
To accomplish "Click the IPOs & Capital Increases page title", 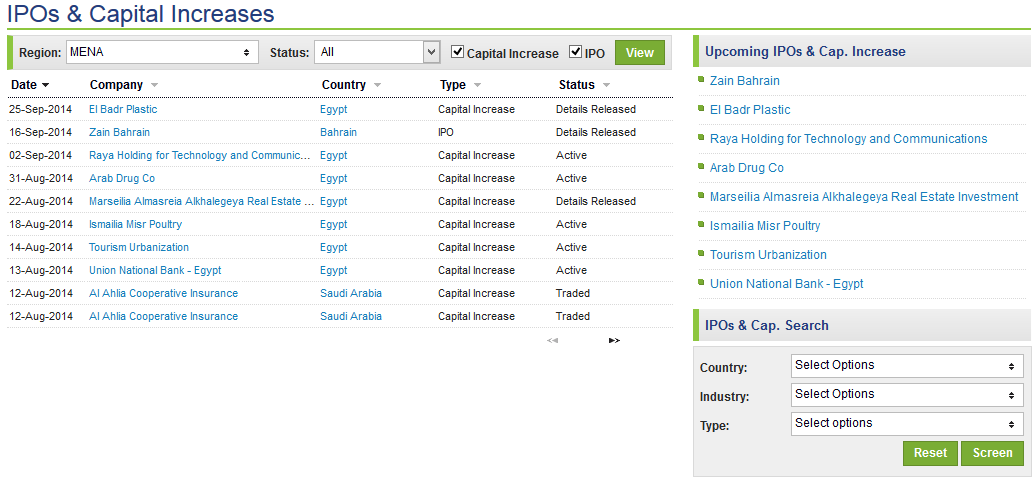I will tap(141, 13).
